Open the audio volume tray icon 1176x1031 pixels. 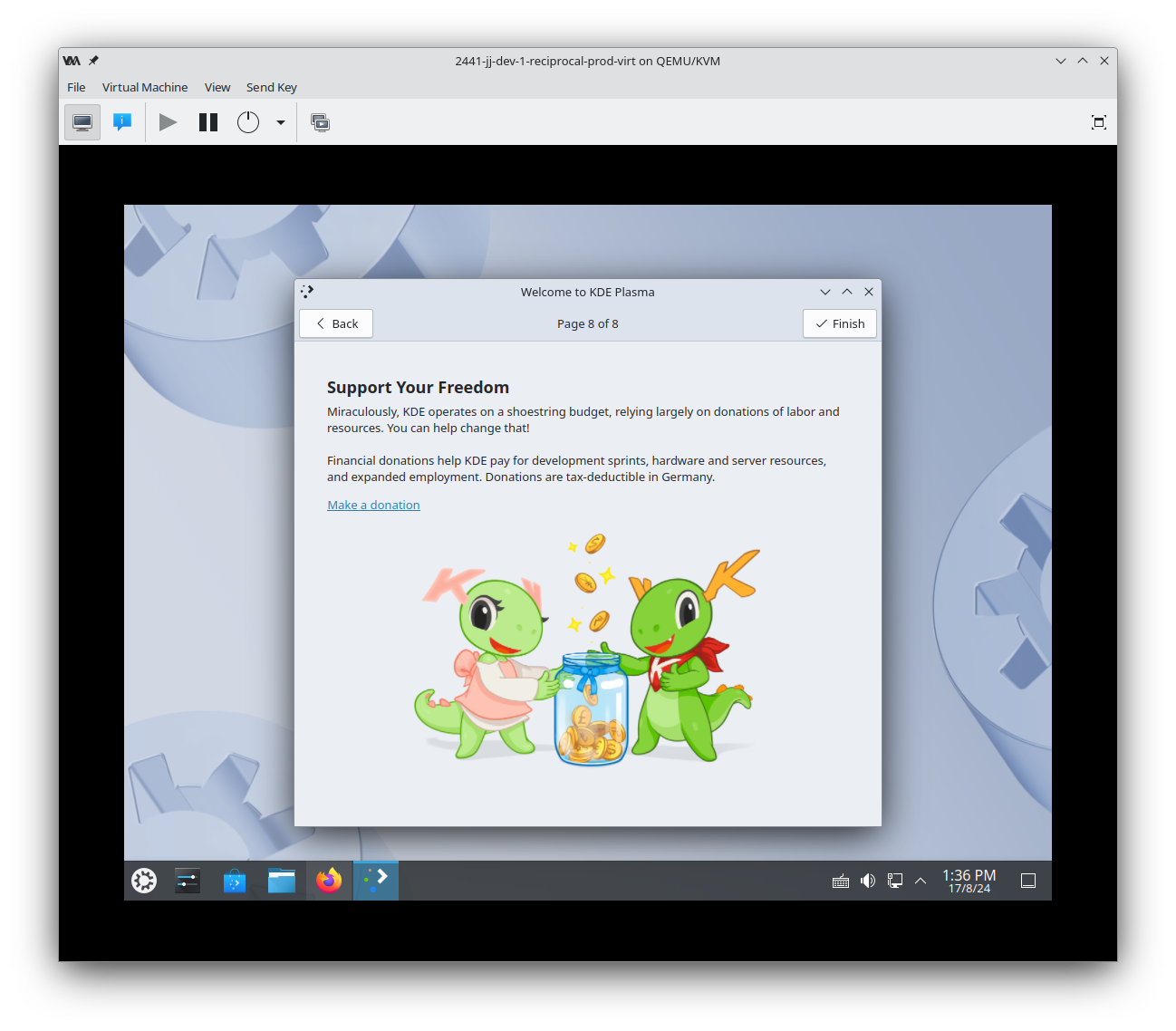[868, 881]
